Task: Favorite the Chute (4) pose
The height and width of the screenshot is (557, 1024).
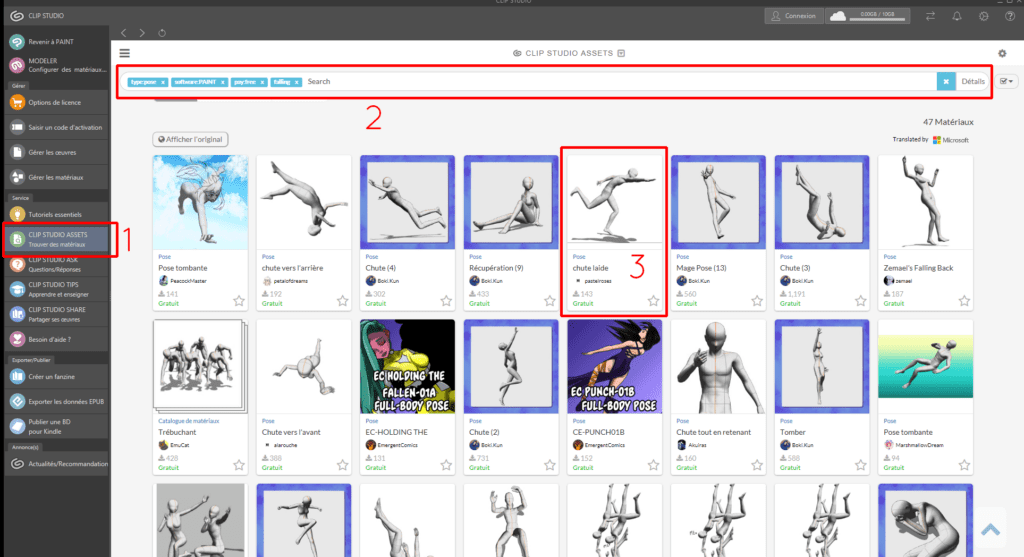Action: 446,301
